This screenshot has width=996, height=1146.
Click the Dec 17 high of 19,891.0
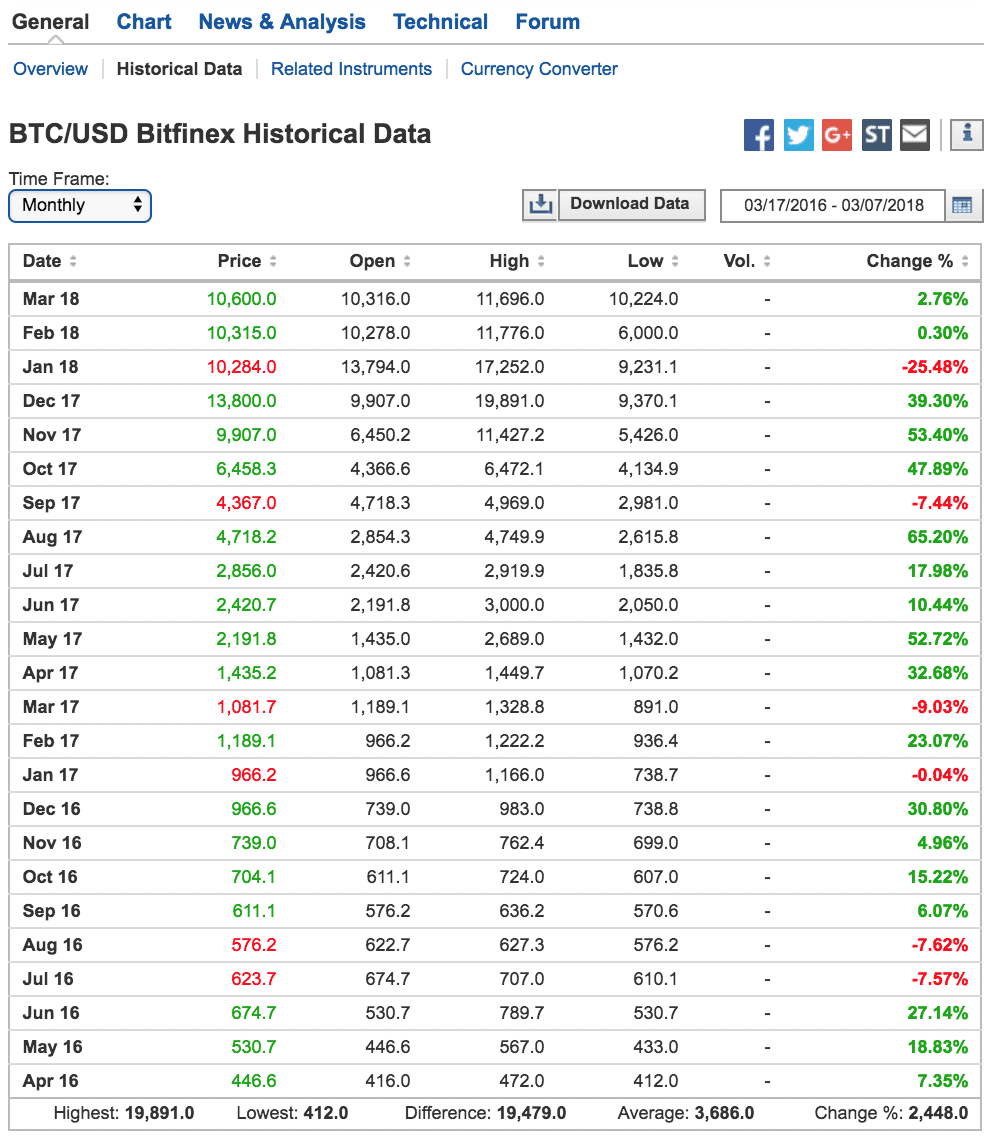point(510,401)
